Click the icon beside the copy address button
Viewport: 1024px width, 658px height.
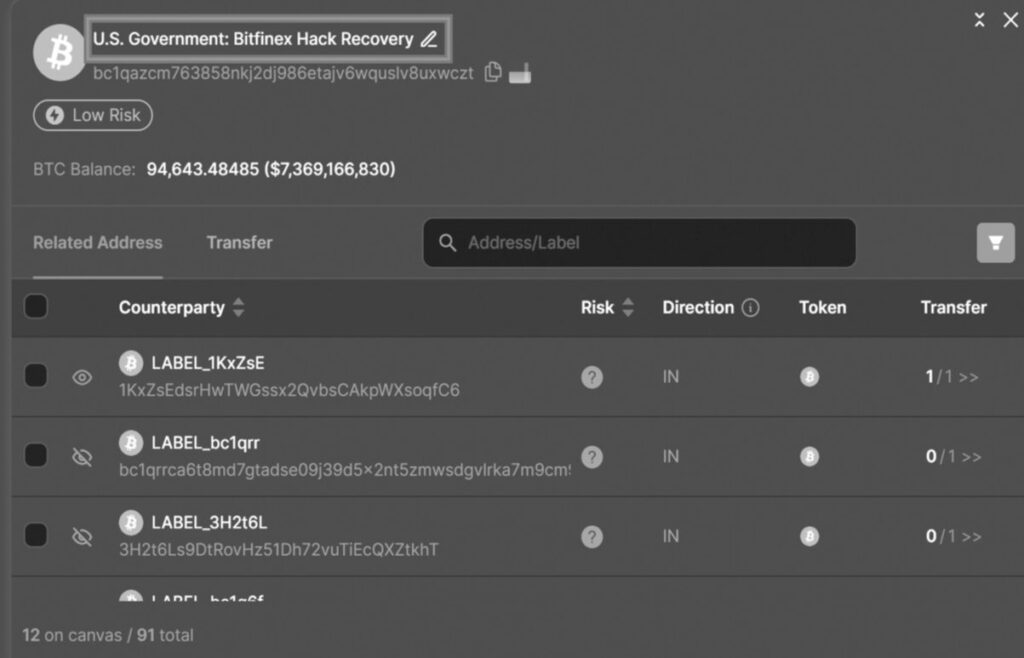pyautogui.click(x=520, y=74)
